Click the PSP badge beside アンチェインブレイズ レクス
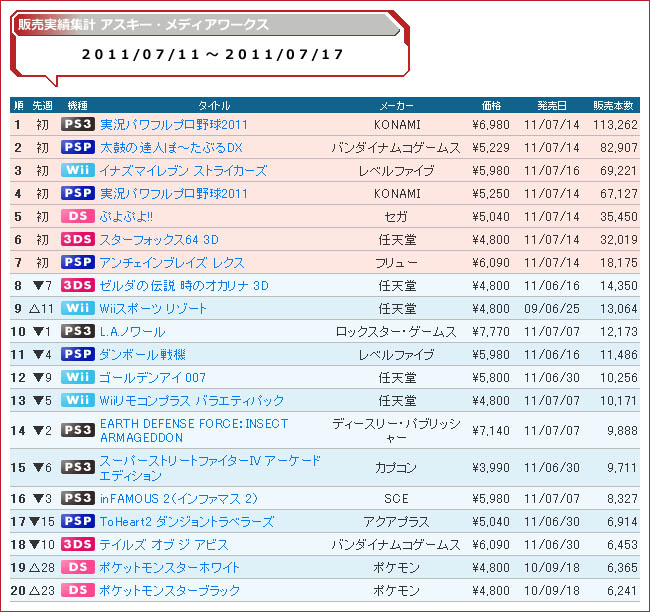 pyautogui.click(x=78, y=262)
